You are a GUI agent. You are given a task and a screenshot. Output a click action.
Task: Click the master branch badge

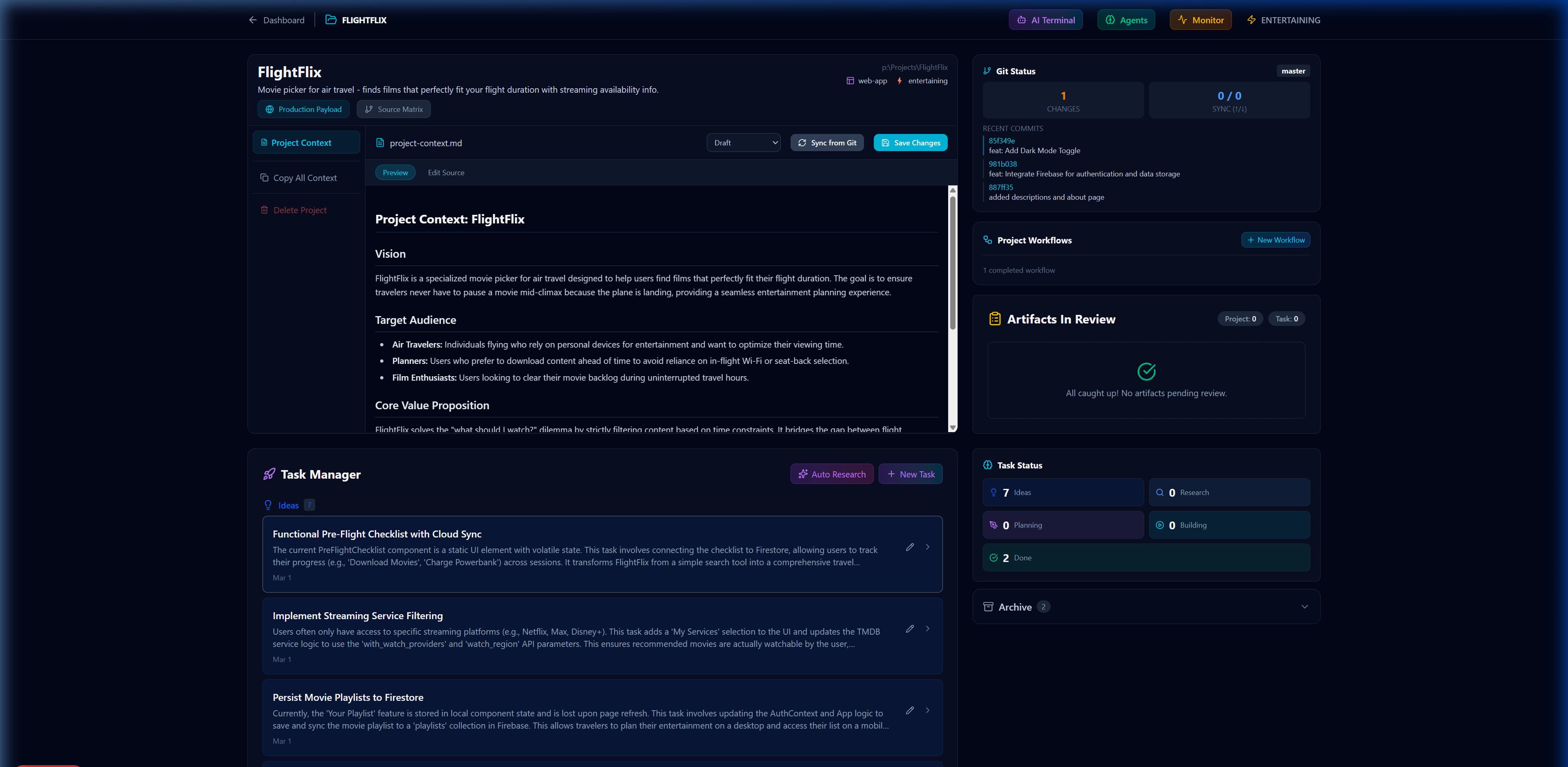[x=1293, y=71]
